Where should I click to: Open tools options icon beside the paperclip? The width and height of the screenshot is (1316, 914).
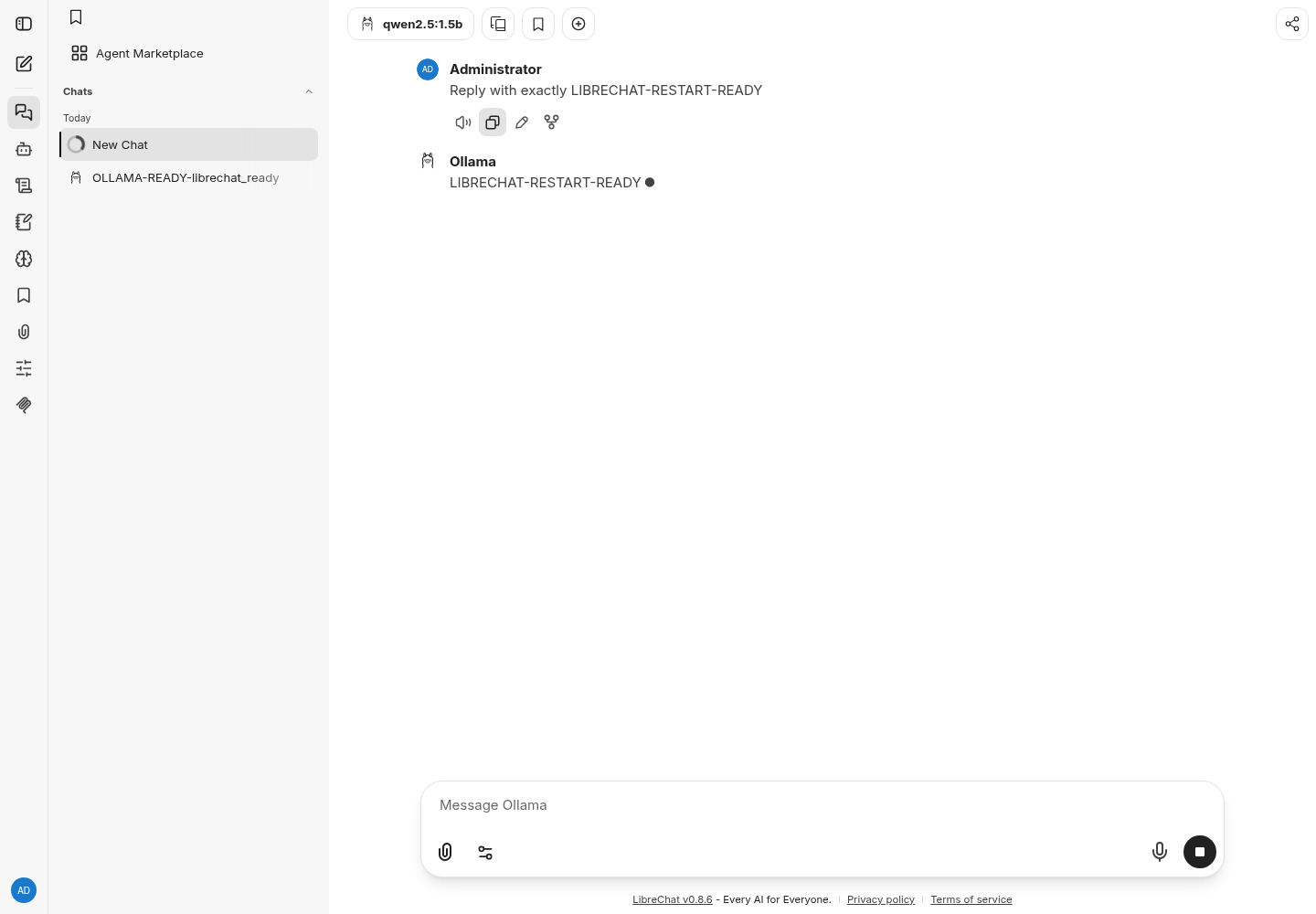pyautogui.click(x=485, y=852)
